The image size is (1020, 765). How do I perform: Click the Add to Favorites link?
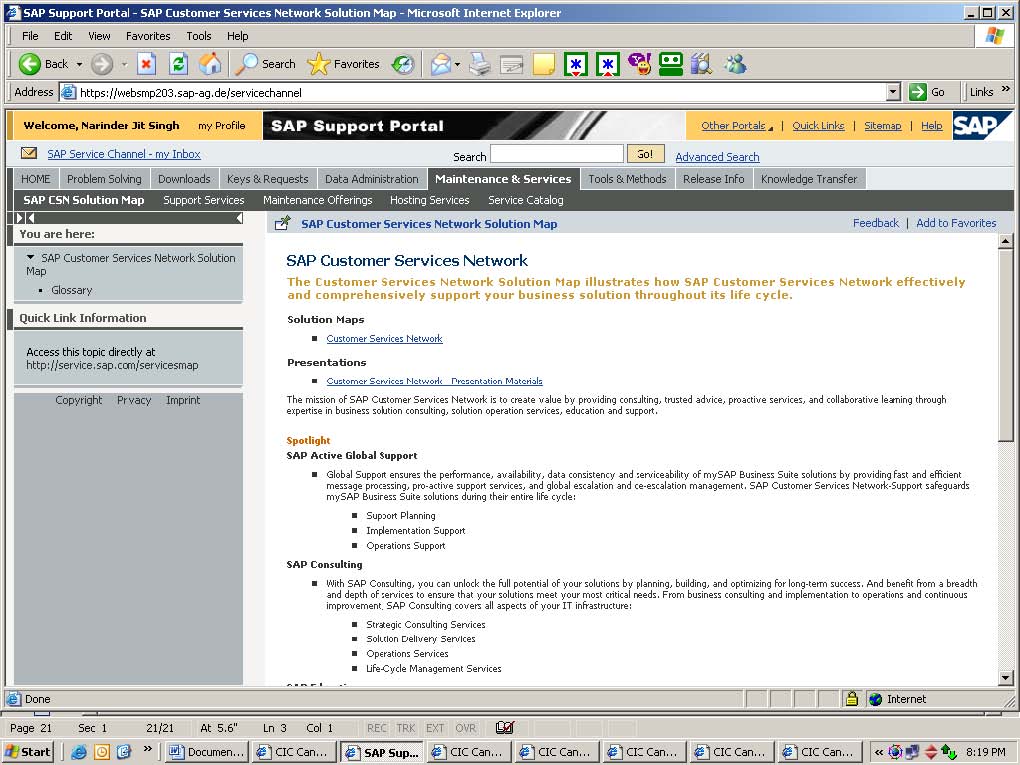coord(956,223)
